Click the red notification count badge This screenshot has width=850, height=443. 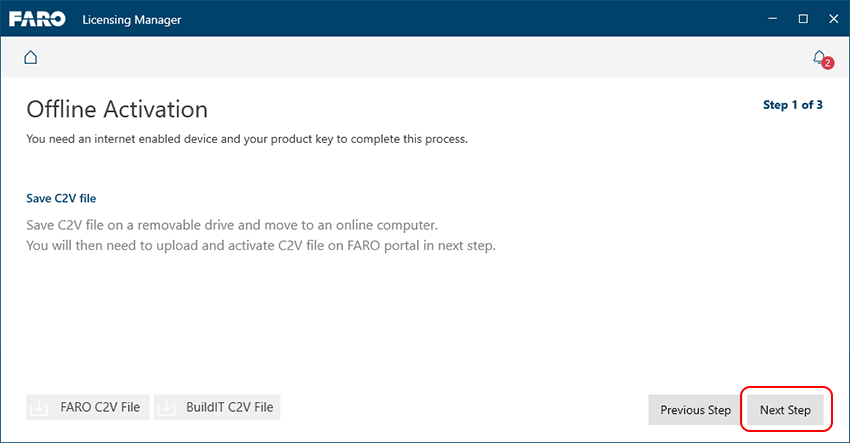[x=827, y=63]
